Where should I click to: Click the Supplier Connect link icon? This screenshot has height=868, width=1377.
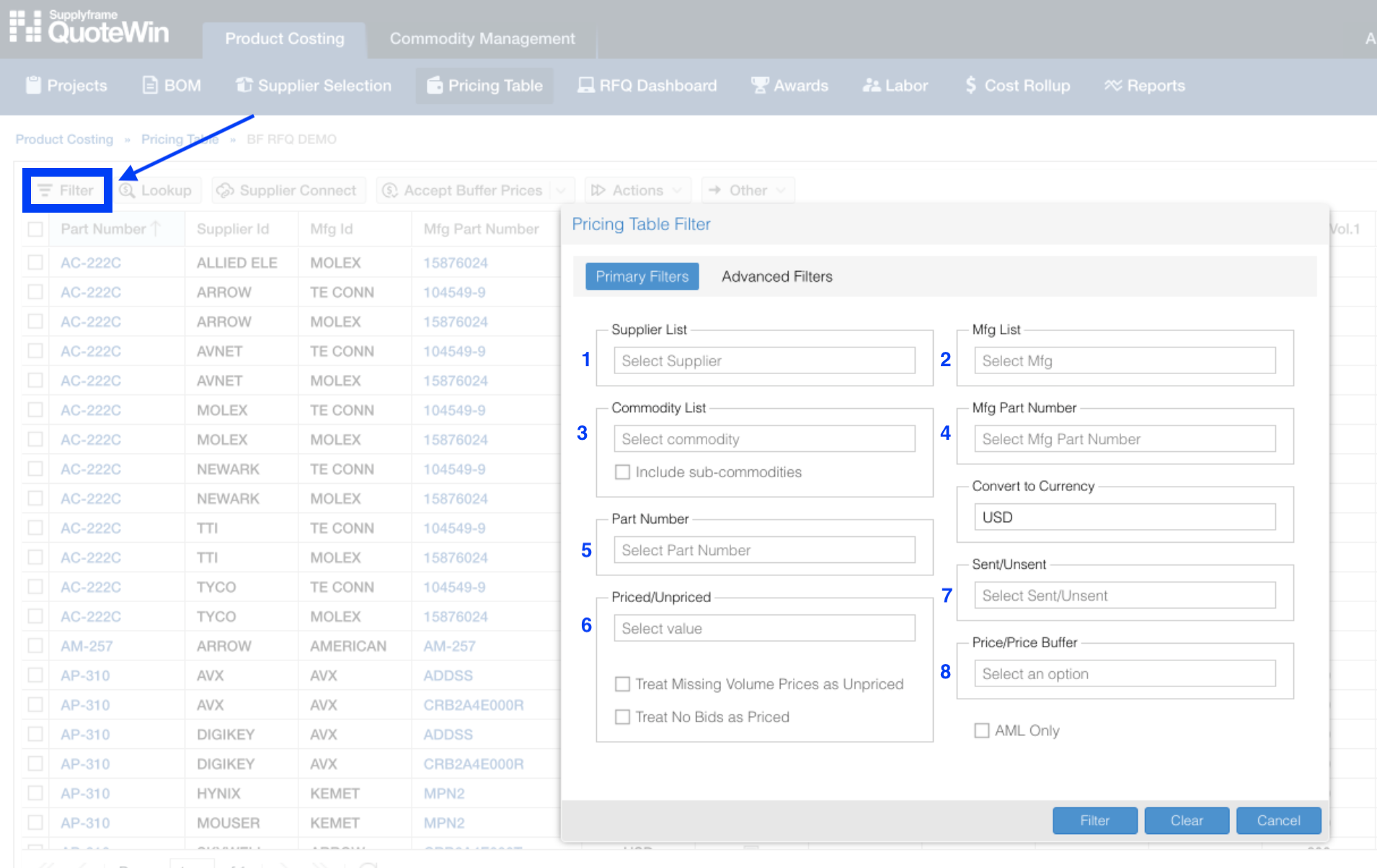[x=226, y=190]
